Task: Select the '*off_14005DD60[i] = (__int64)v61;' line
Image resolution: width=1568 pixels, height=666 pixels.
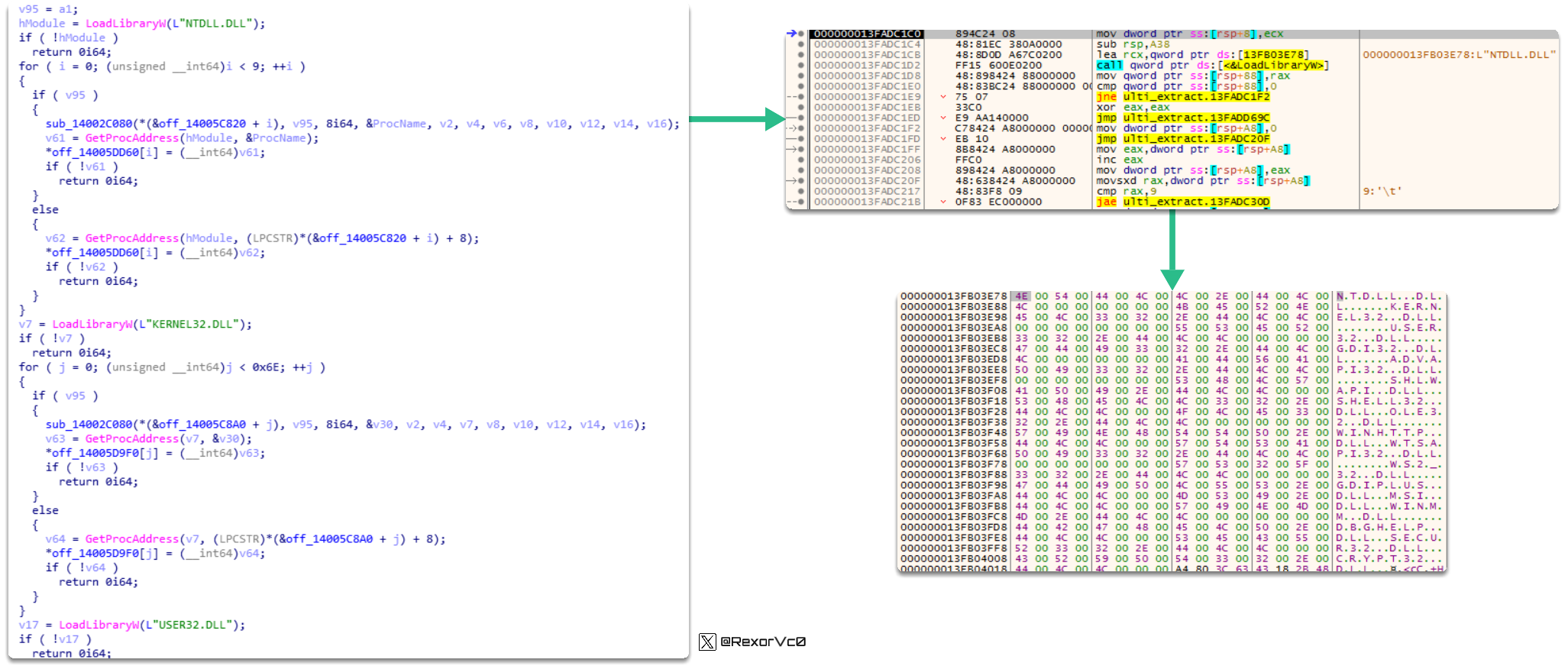Action: click(155, 153)
